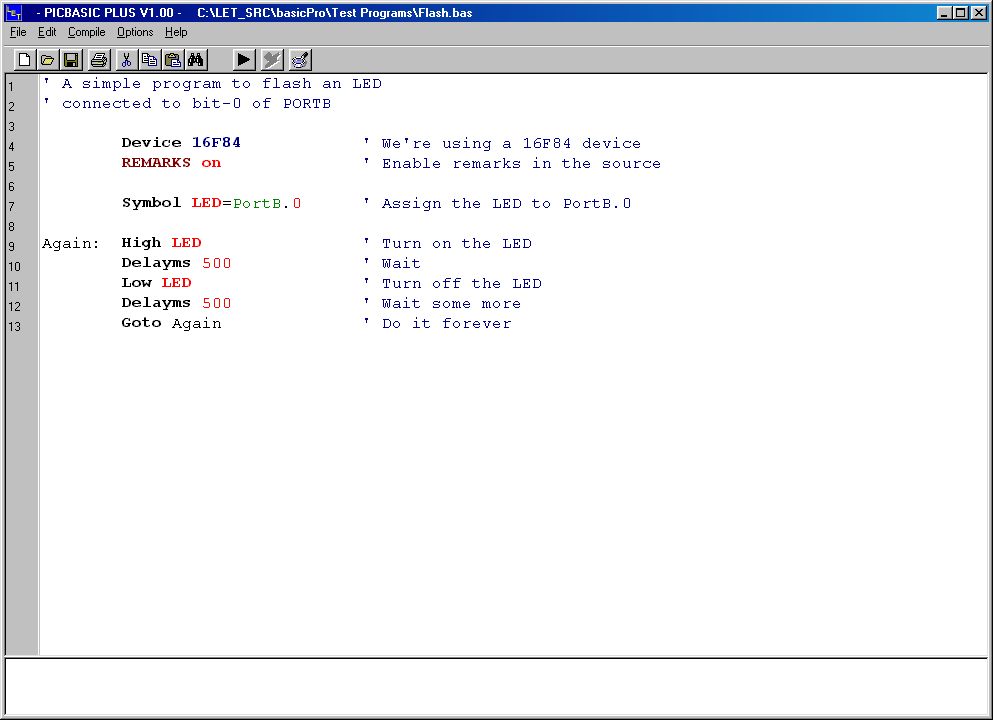Click the 'Again:' label on line 9
Image resolution: width=993 pixels, height=720 pixels.
pyautogui.click(x=71, y=244)
